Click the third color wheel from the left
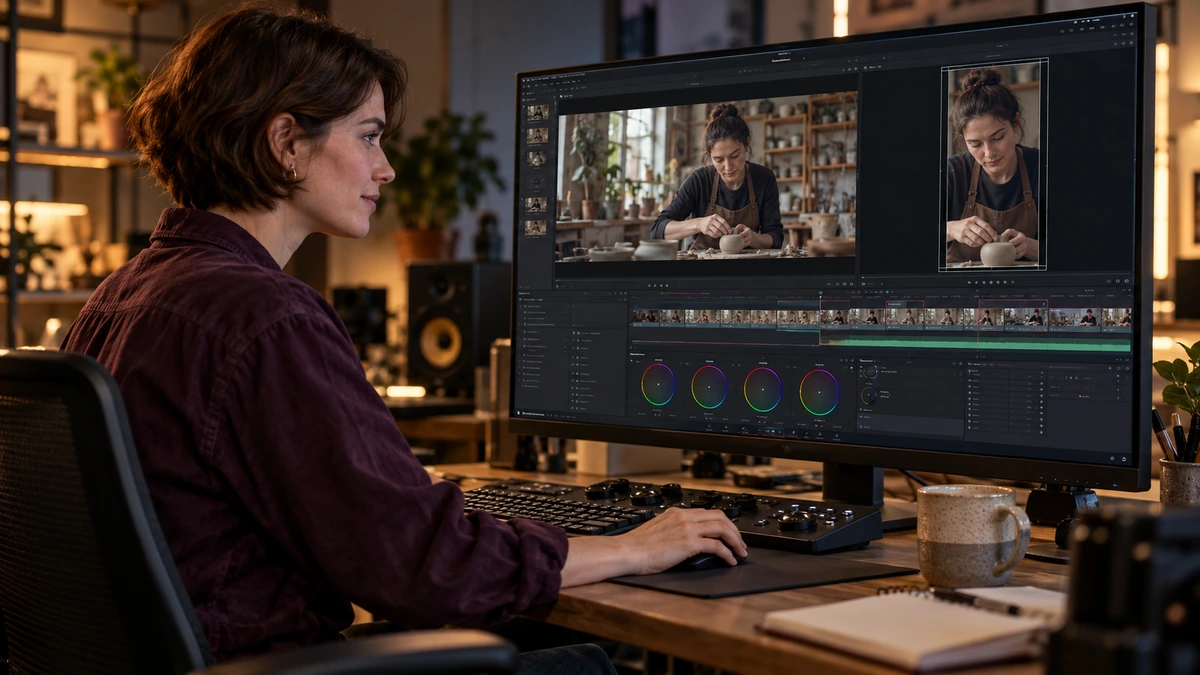1200x675 pixels. (x=763, y=389)
